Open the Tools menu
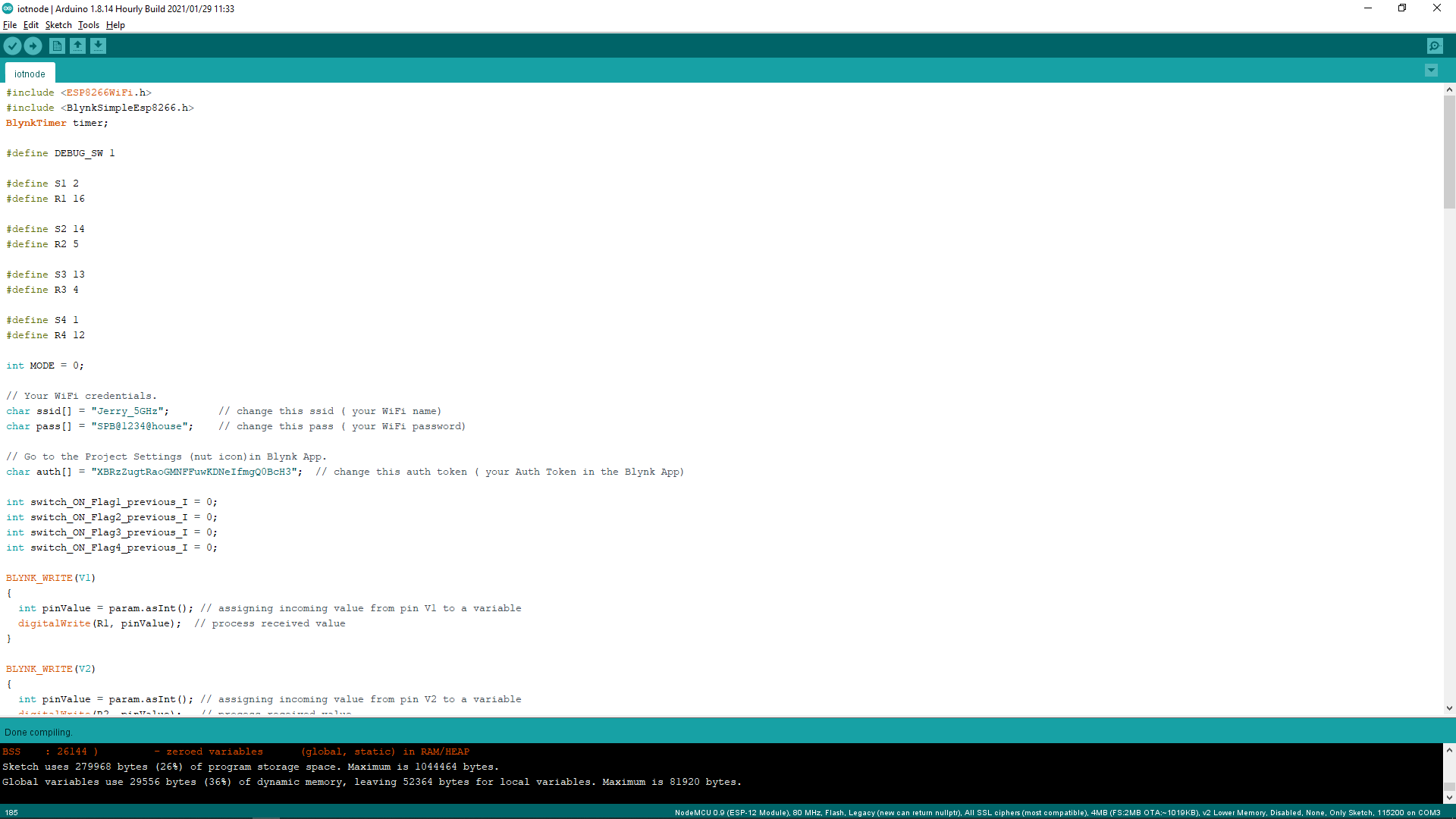 89,25
